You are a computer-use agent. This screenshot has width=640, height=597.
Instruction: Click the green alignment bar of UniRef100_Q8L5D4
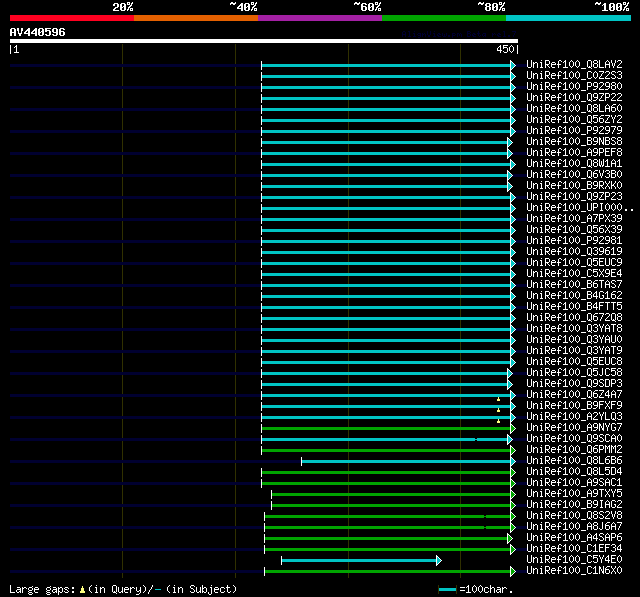pyautogui.click(x=386, y=473)
